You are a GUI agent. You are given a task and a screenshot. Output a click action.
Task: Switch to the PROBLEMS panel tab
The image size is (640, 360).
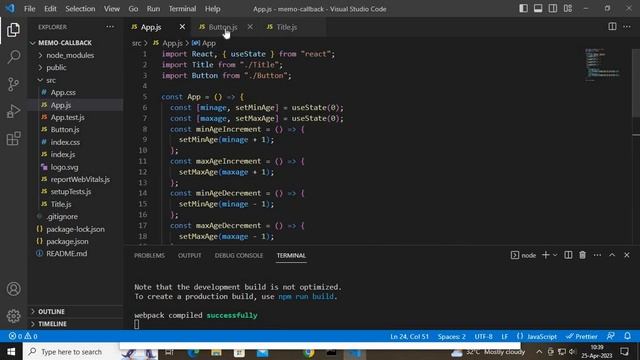point(149,256)
